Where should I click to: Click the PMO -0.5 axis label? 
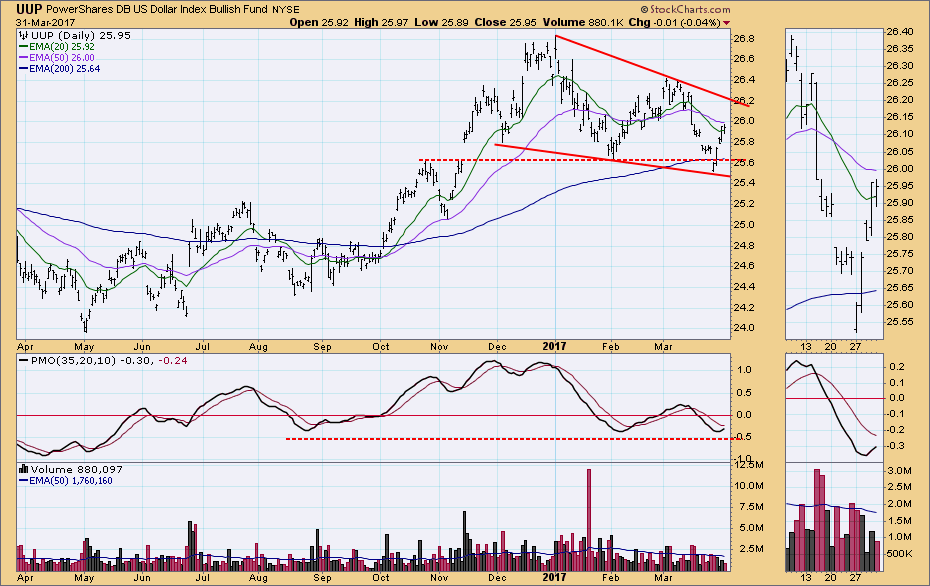pyautogui.click(x=744, y=437)
